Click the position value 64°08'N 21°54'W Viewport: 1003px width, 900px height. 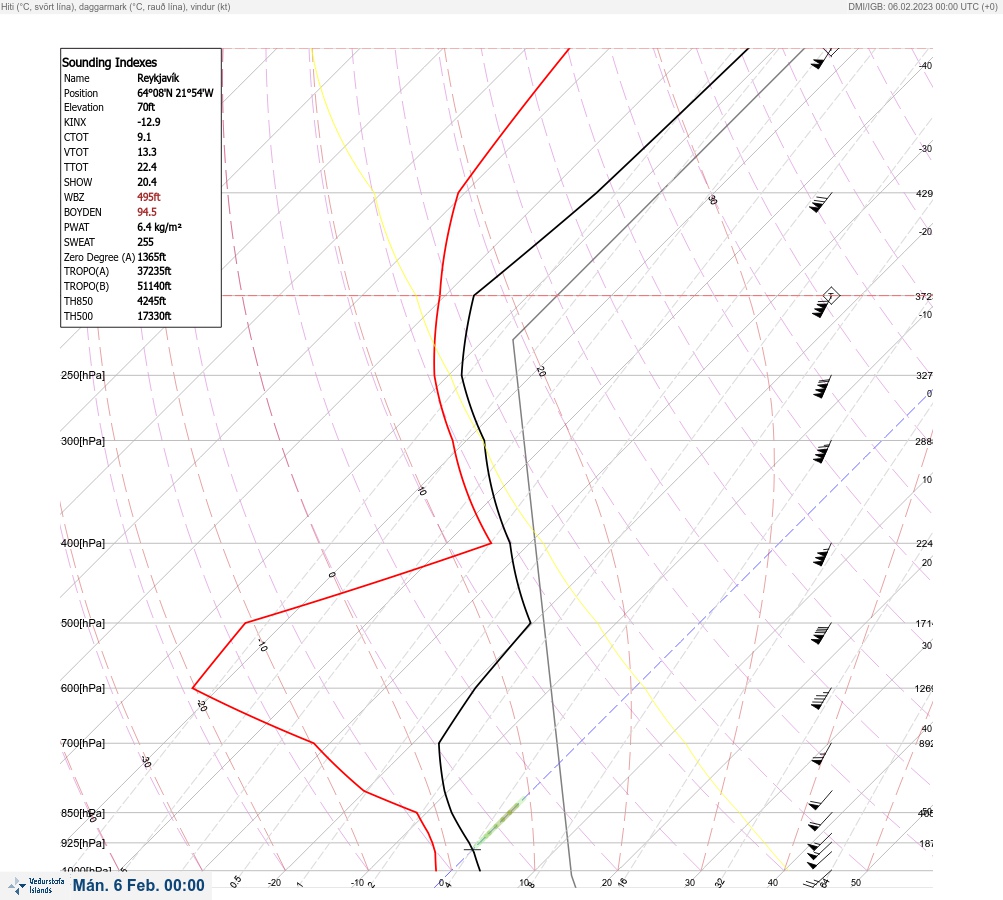click(x=175, y=93)
